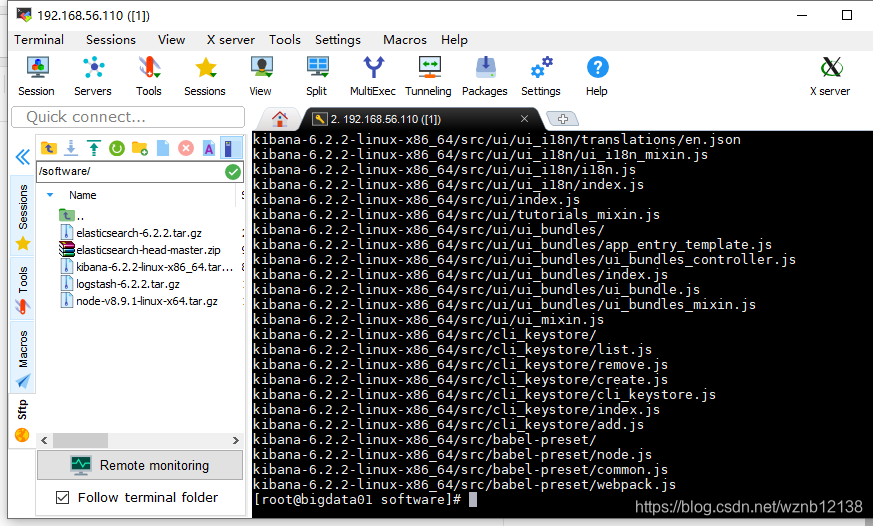Click the file list scroll left arrow

(x=45, y=440)
